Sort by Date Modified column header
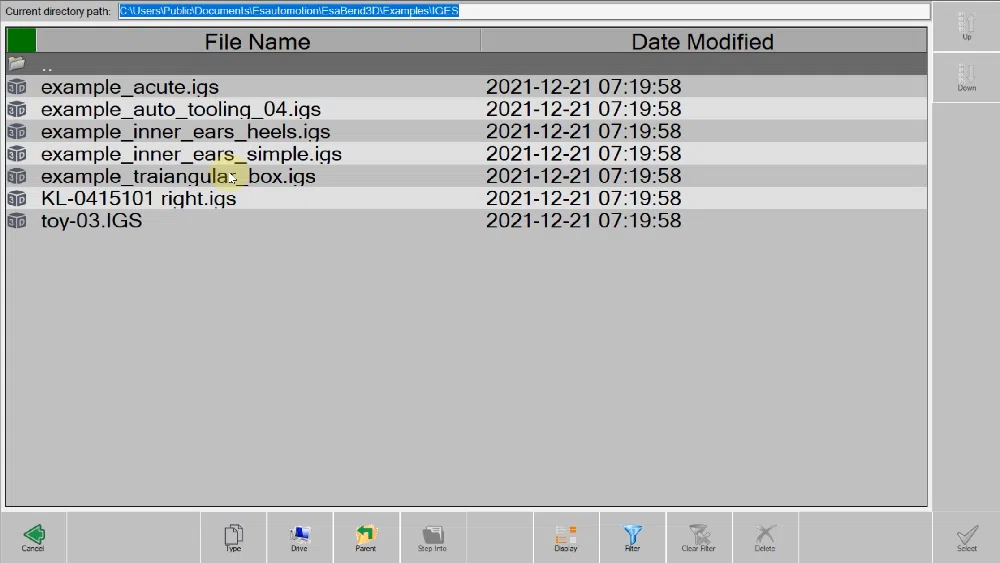The image size is (1000, 563). [703, 41]
